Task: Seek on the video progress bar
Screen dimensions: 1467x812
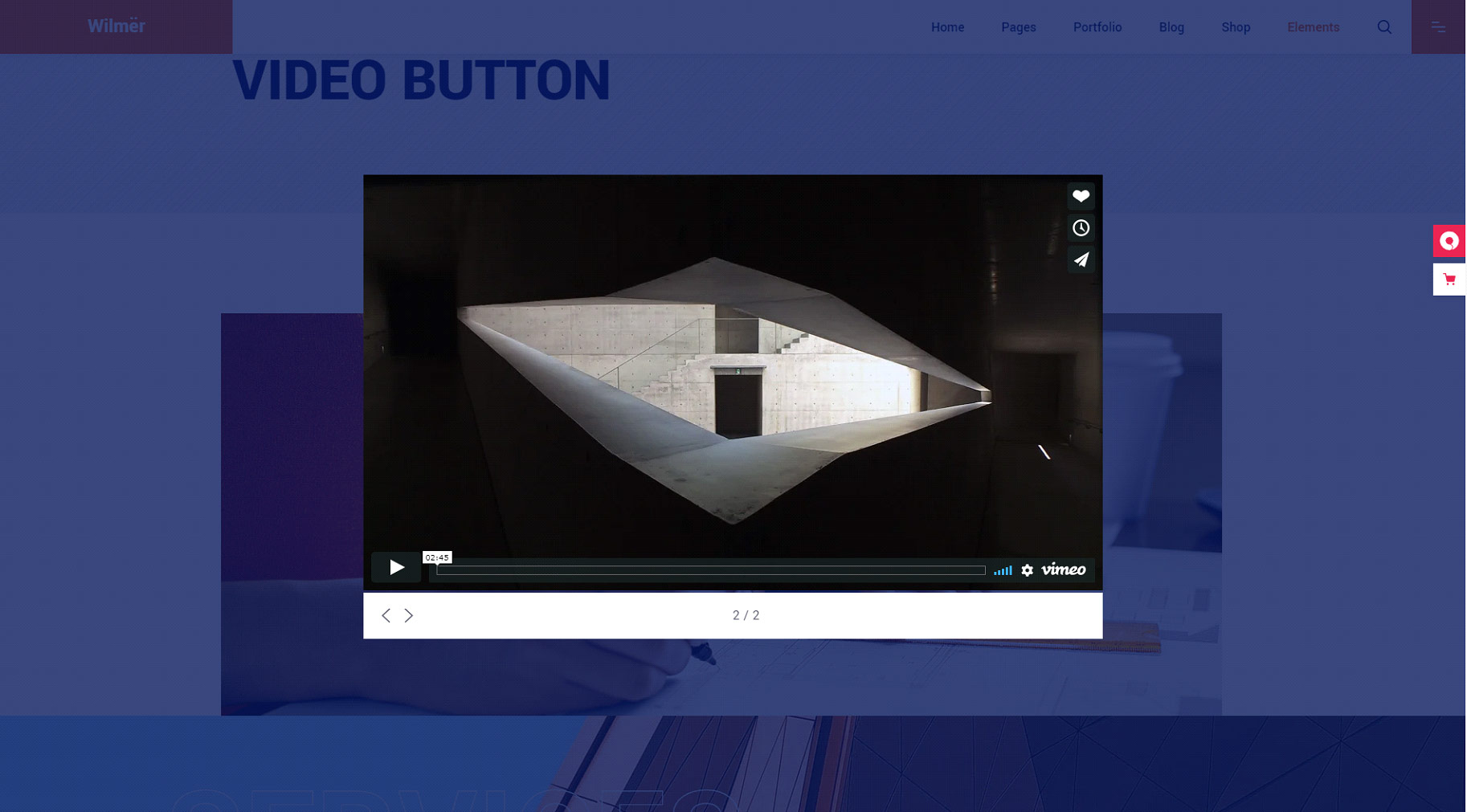Action: point(711,570)
